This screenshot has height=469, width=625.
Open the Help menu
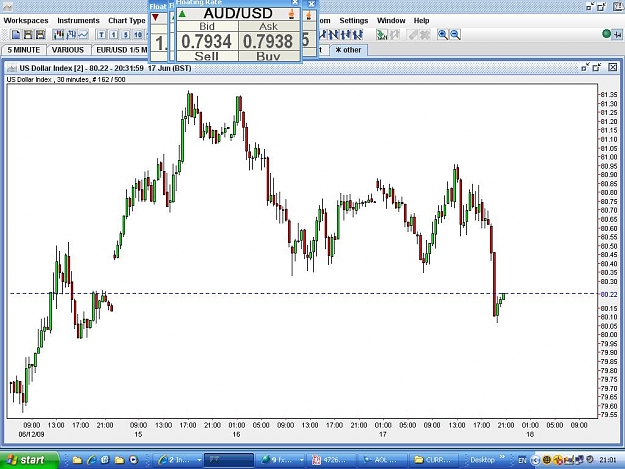(421, 21)
